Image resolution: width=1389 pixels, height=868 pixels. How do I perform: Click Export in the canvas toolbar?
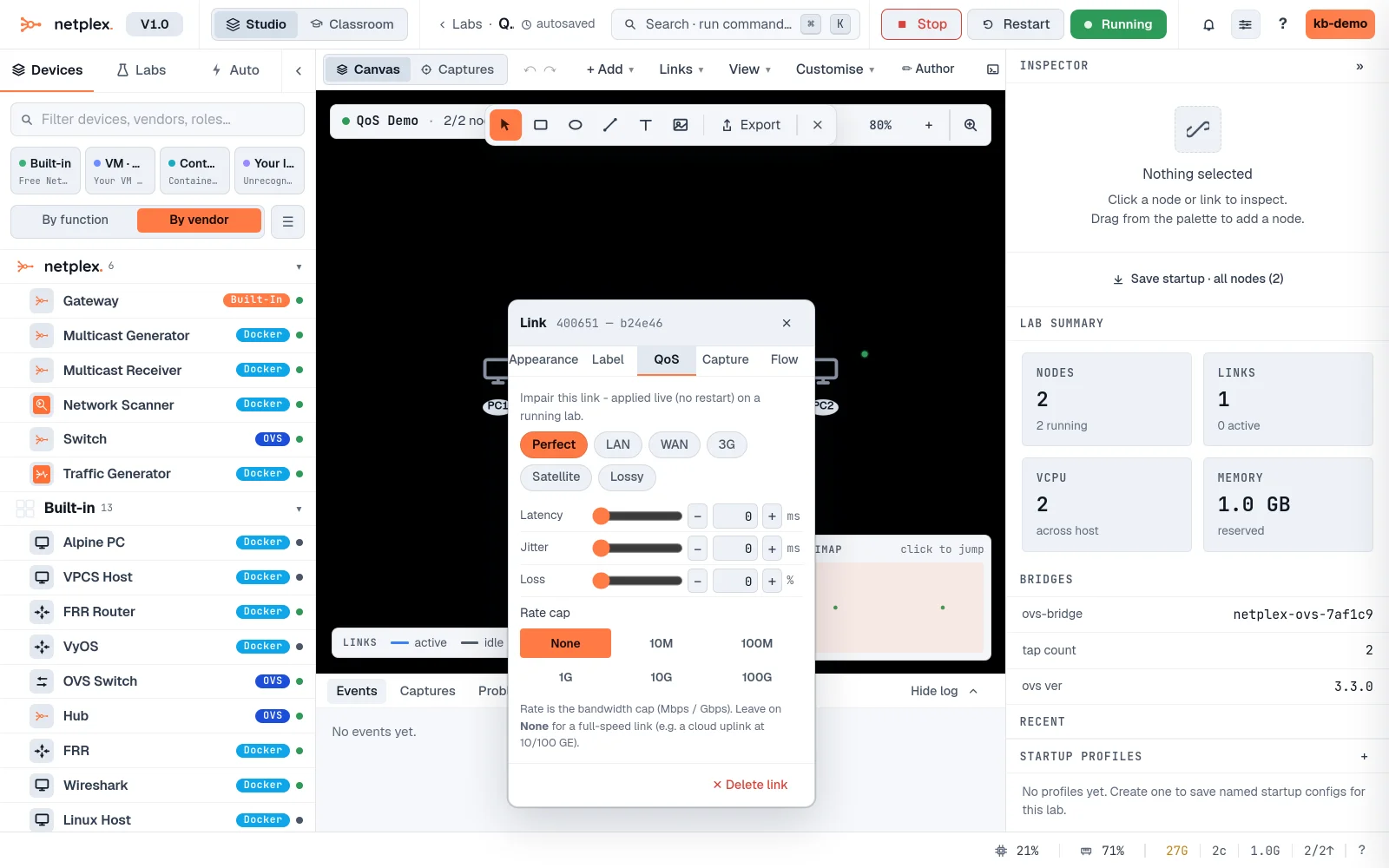[751, 125]
